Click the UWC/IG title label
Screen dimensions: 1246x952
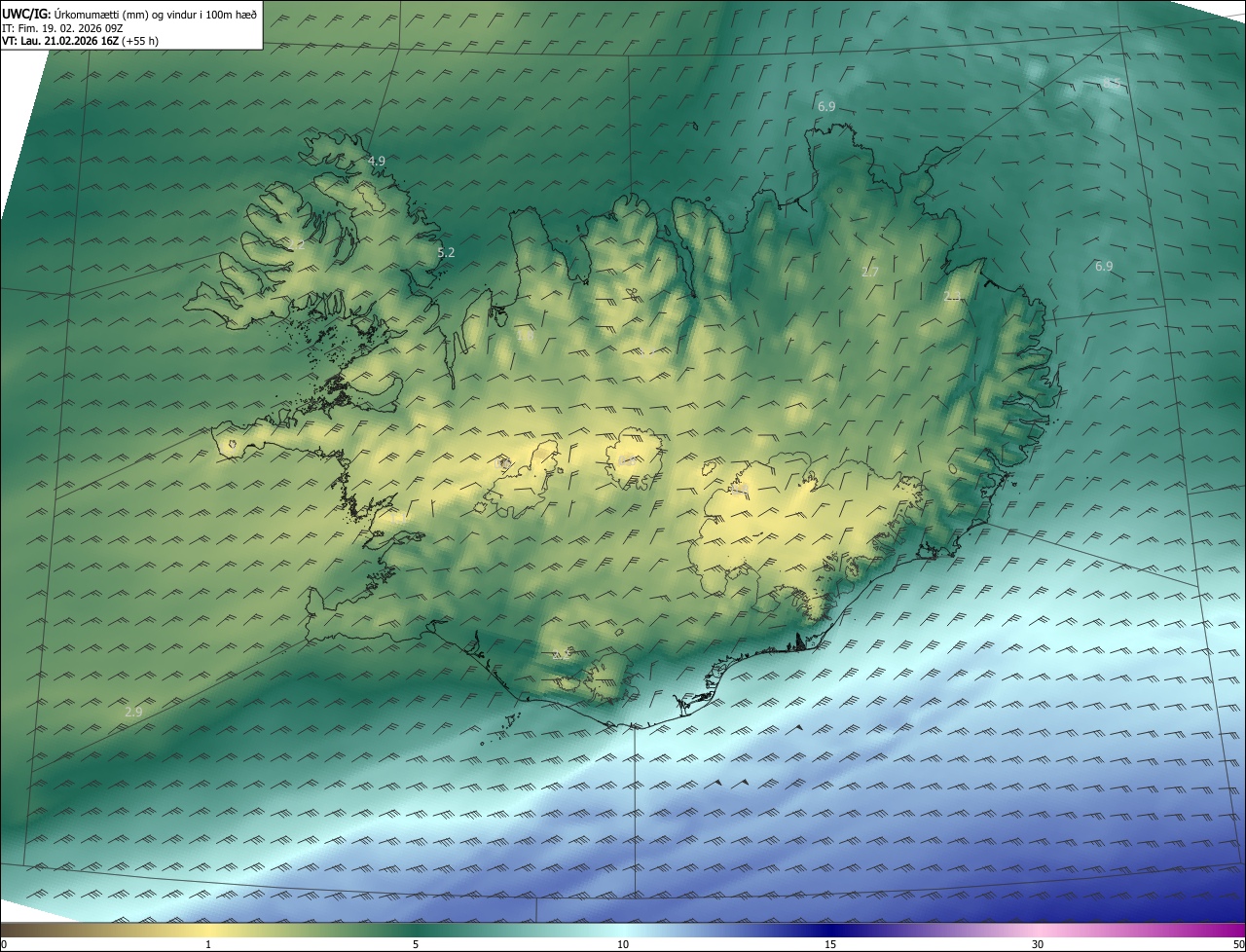click(26, 13)
